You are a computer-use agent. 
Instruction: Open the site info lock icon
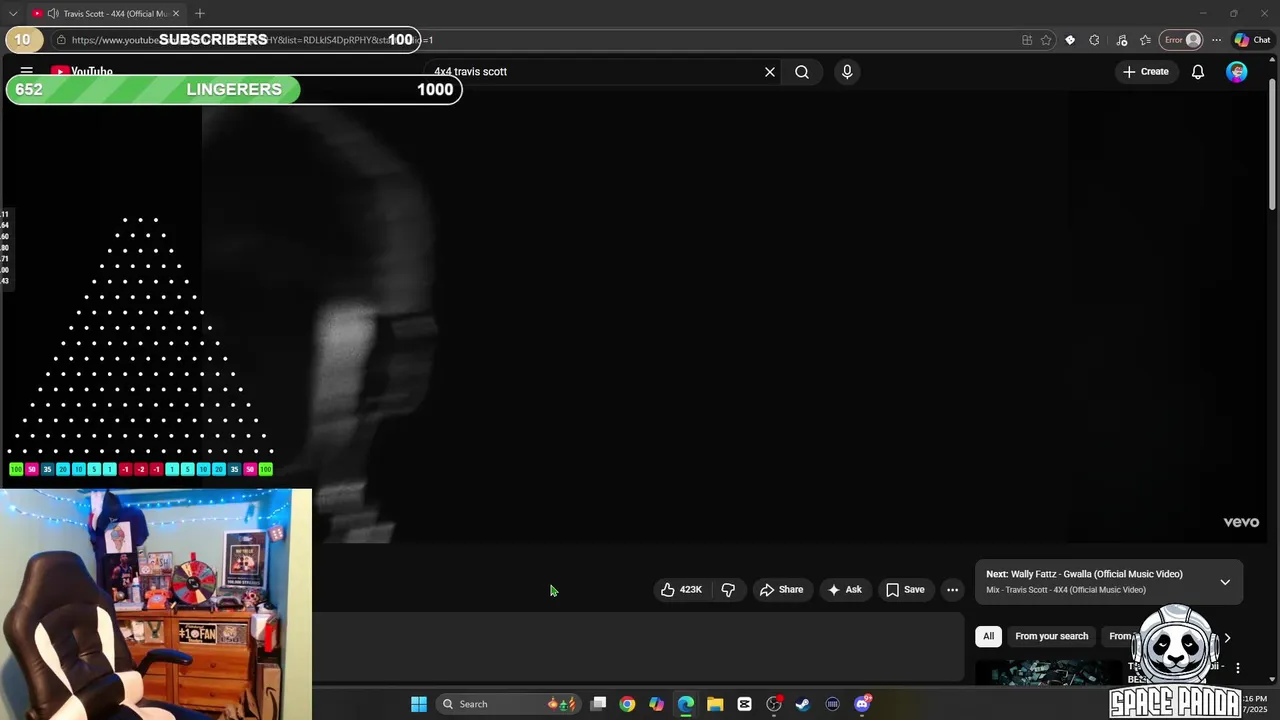tap(61, 40)
